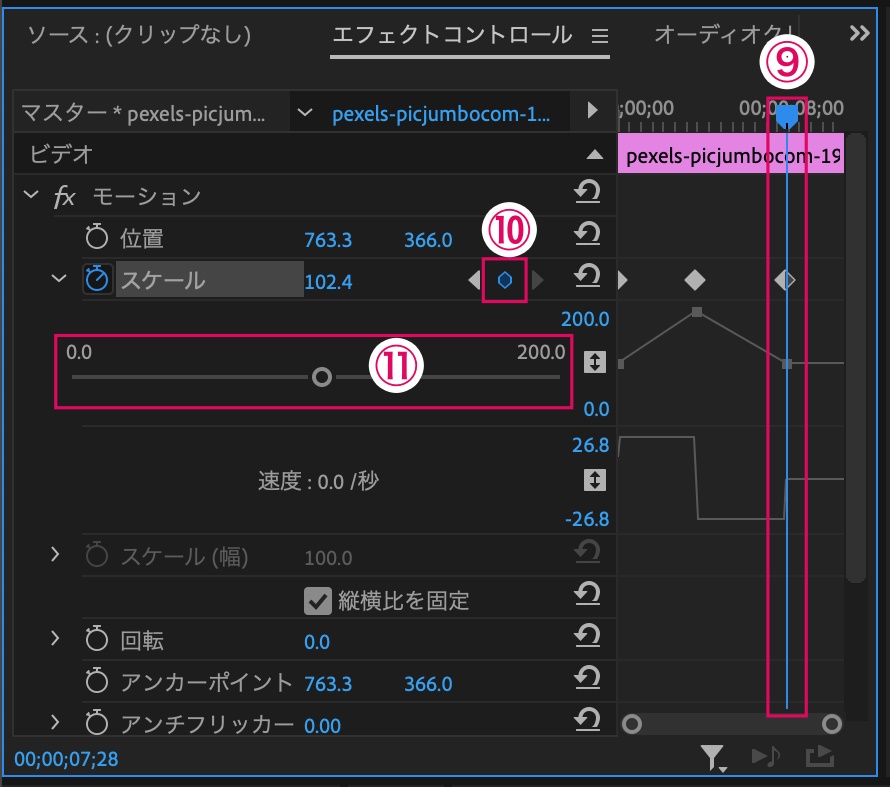The image size is (890, 787).
Task: Open the filter properties funnel icon
Action: tap(713, 758)
